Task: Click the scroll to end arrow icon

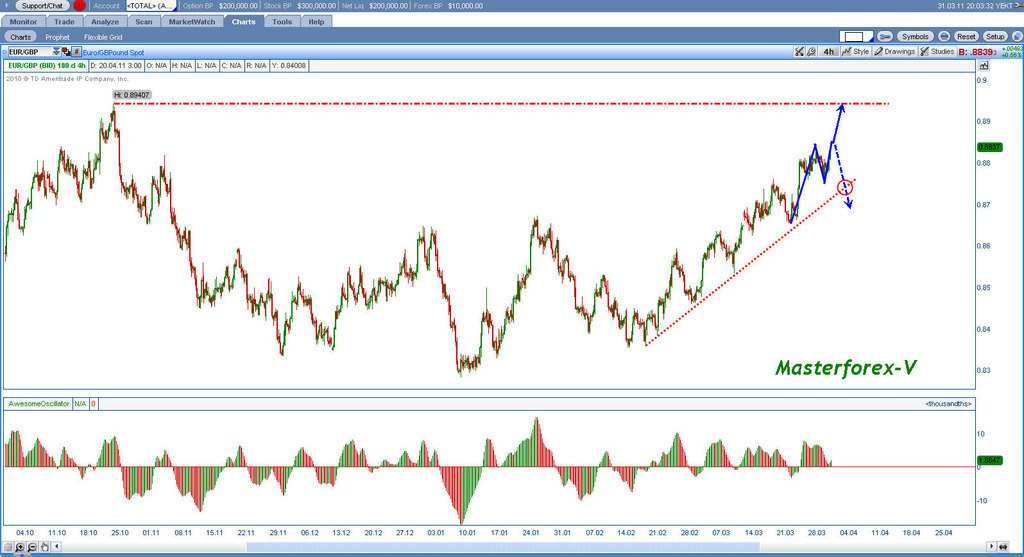Action: click(x=1004, y=547)
